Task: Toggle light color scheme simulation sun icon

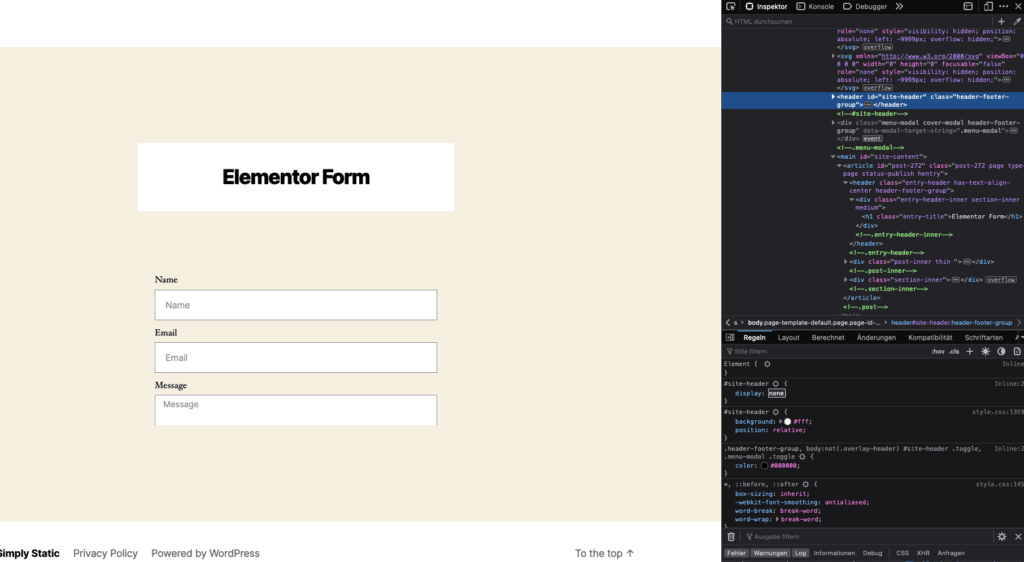Action: [985, 351]
